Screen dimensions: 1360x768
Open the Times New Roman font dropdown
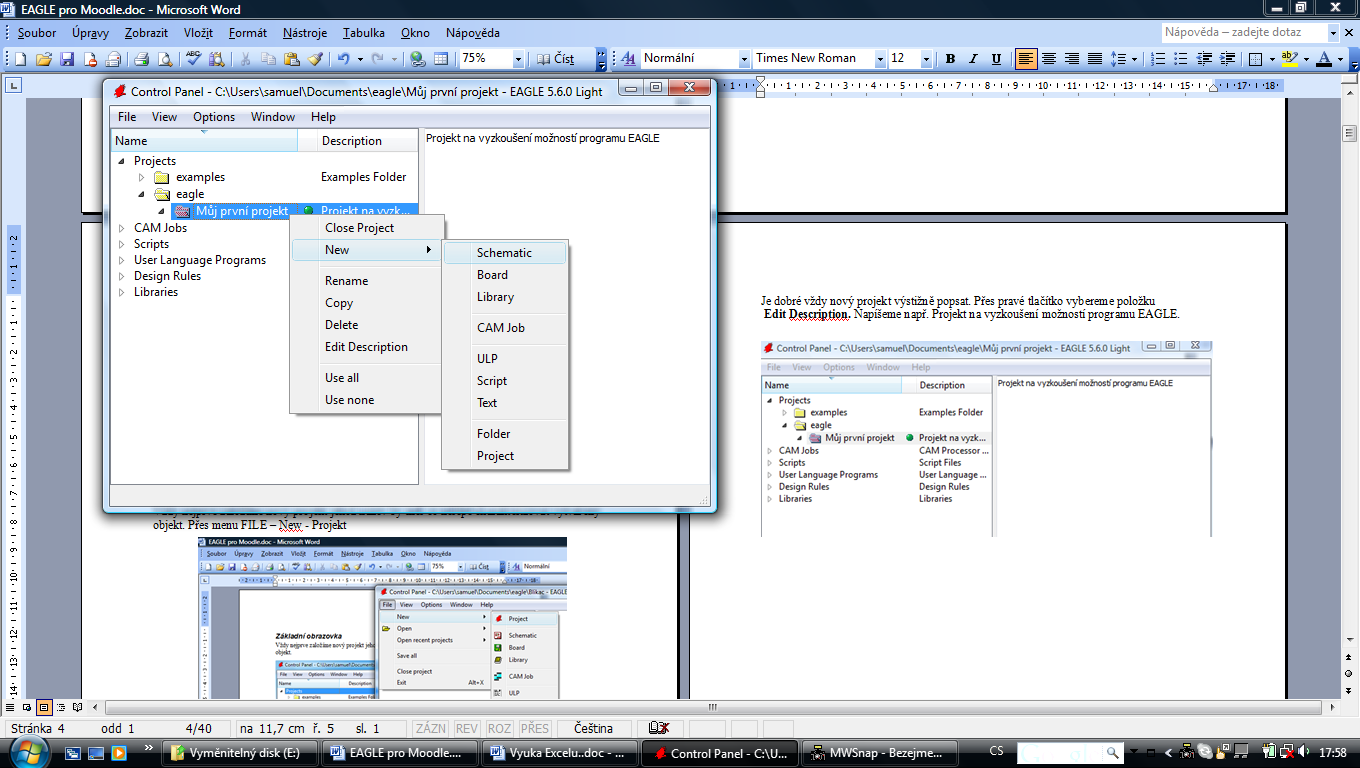click(880, 59)
